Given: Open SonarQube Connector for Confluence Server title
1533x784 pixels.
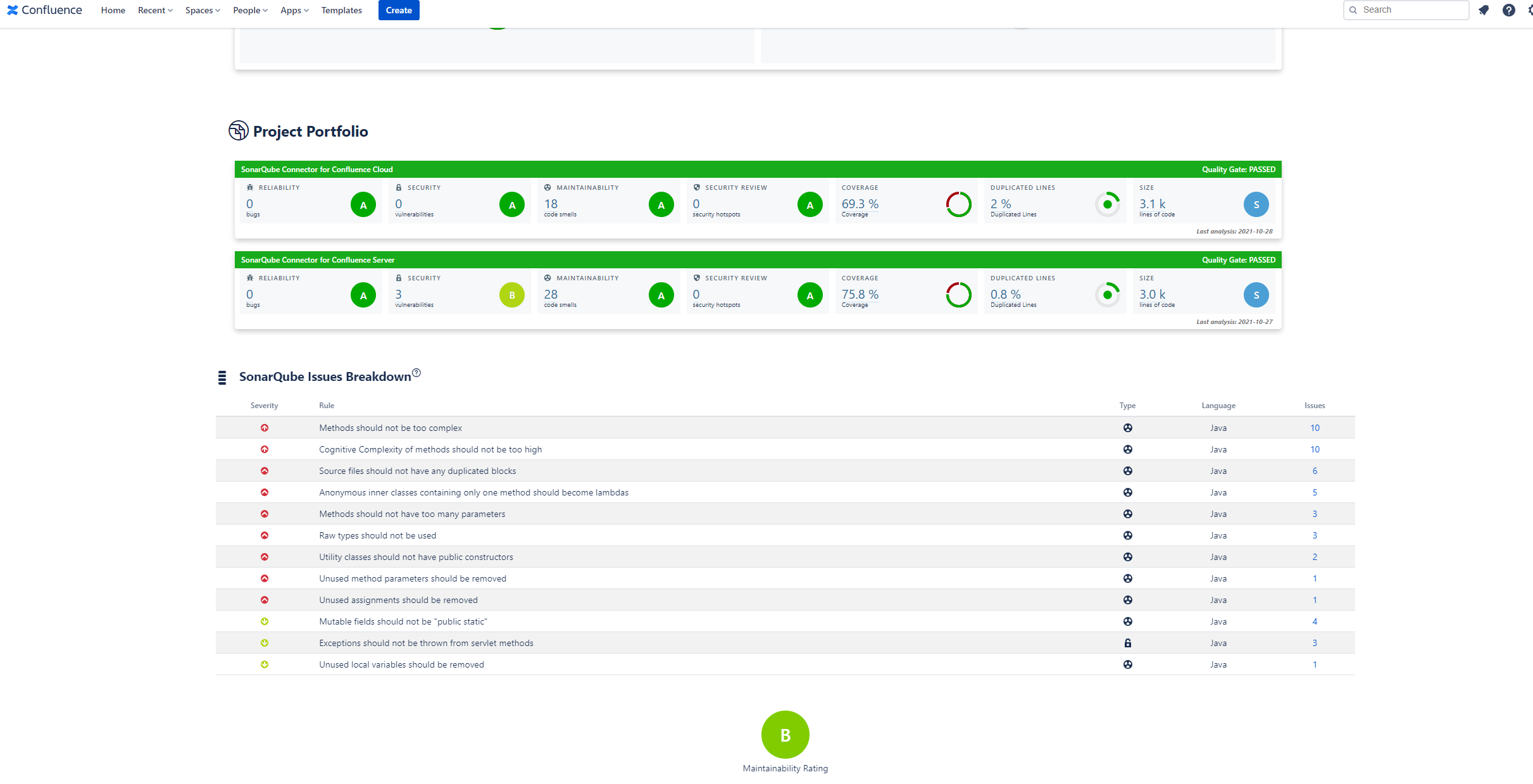Looking at the screenshot, I should click(318, 260).
